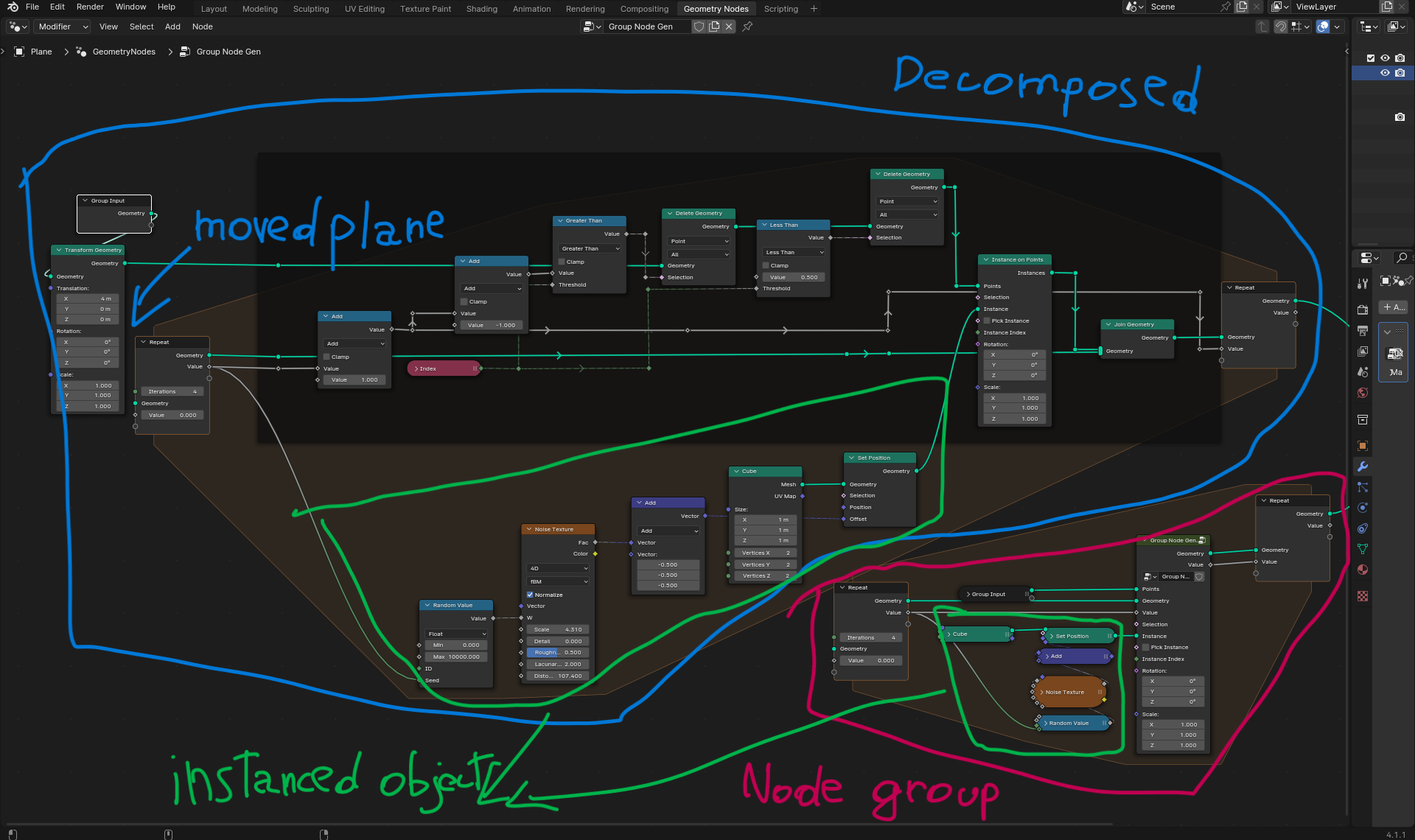1415x840 pixels.
Task: Duplicate the Group Node Gen node tree
Action: [x=714, y=27]
